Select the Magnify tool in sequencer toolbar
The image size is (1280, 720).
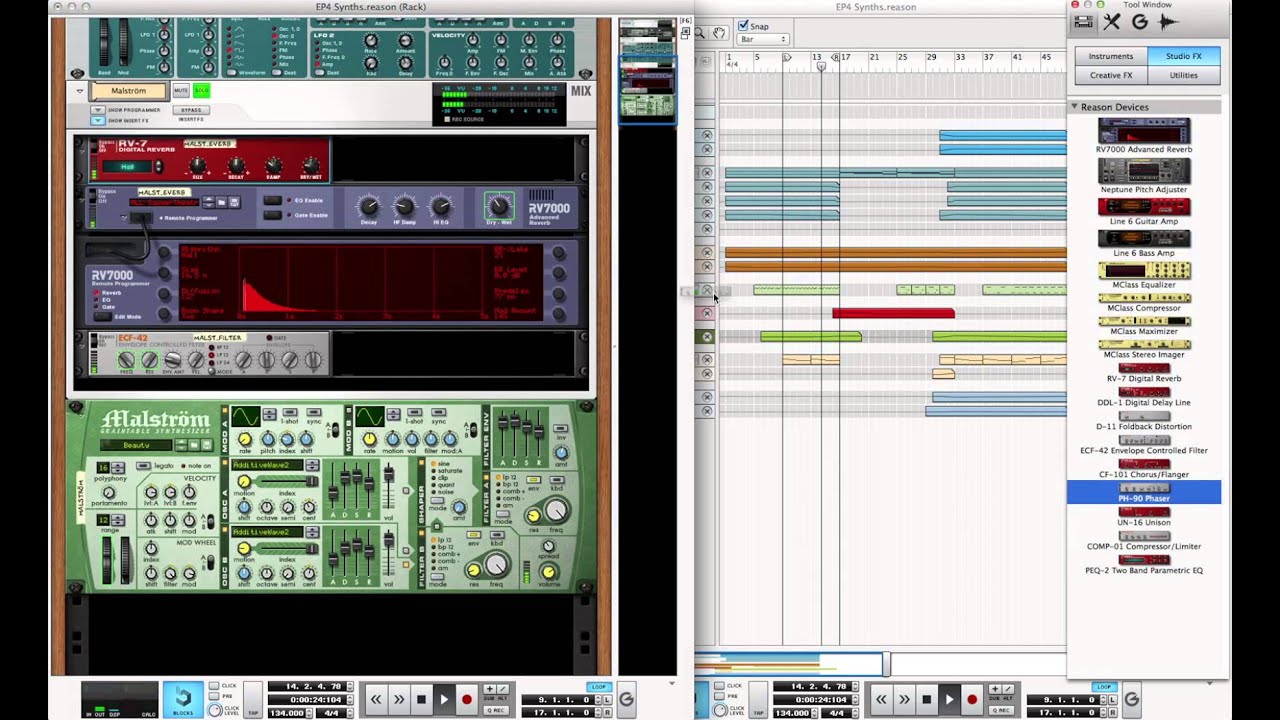coord(701,33)
